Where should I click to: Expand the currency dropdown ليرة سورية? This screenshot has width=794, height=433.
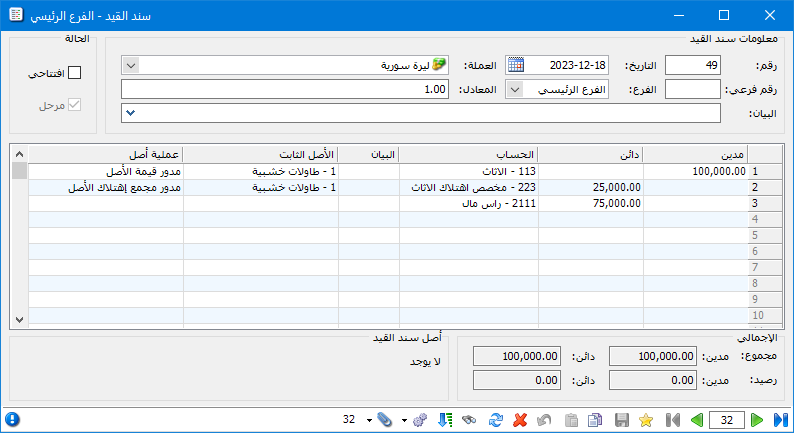coord(131,65)
